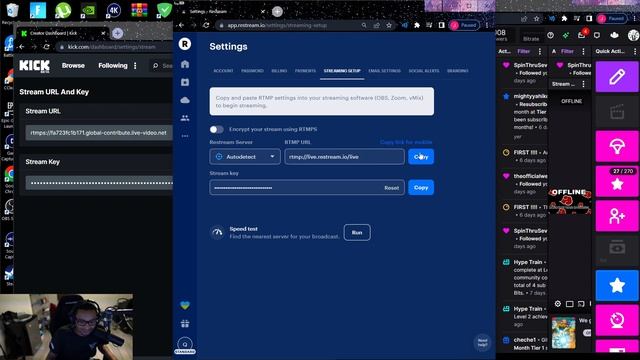Open Restream sidebar more options dots
This screenshot has width=640, height=360.
(x=185, y=136)
